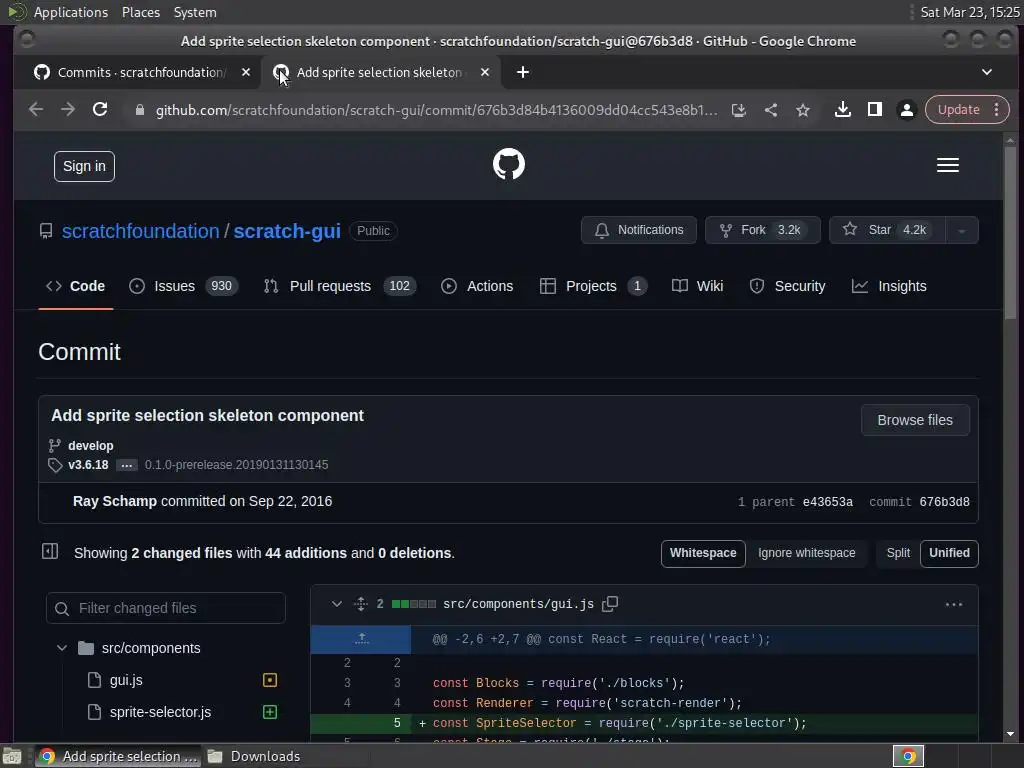Click added indicator beside sprite-selector.js

pyautogui.click(x=270, y=712)
